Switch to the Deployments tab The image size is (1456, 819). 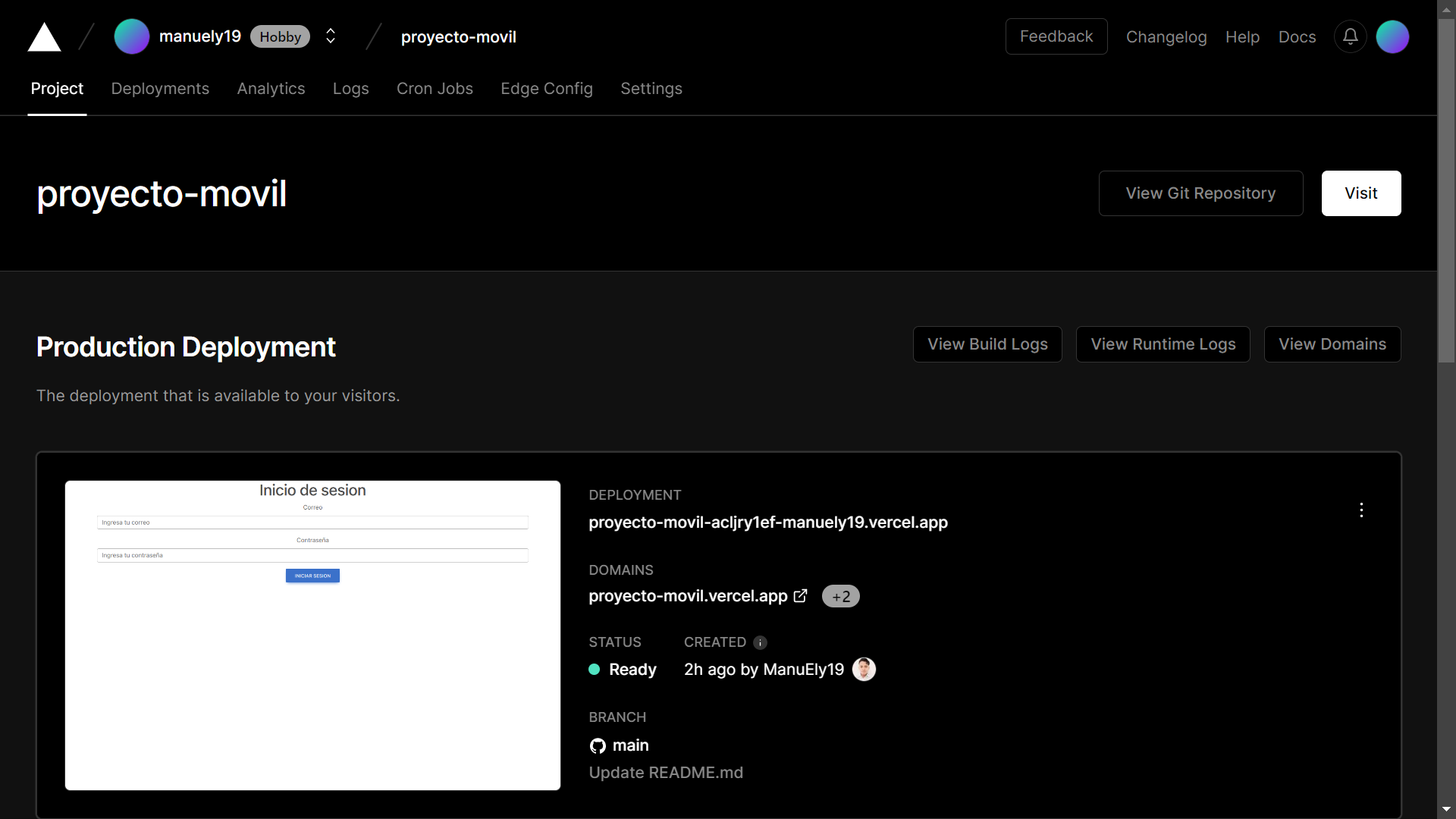point(159,89)
